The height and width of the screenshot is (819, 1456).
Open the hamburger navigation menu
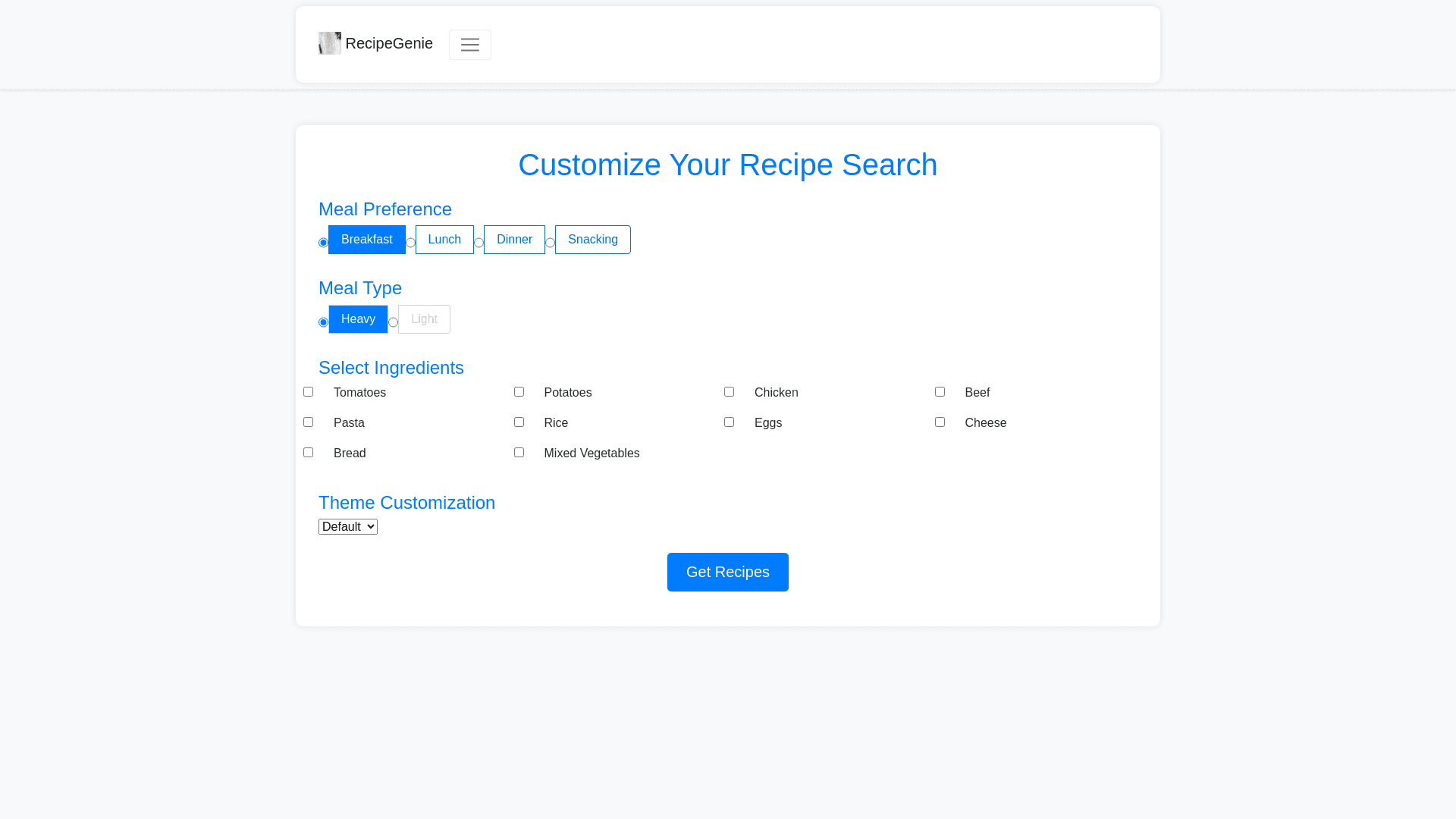point(469,45)
